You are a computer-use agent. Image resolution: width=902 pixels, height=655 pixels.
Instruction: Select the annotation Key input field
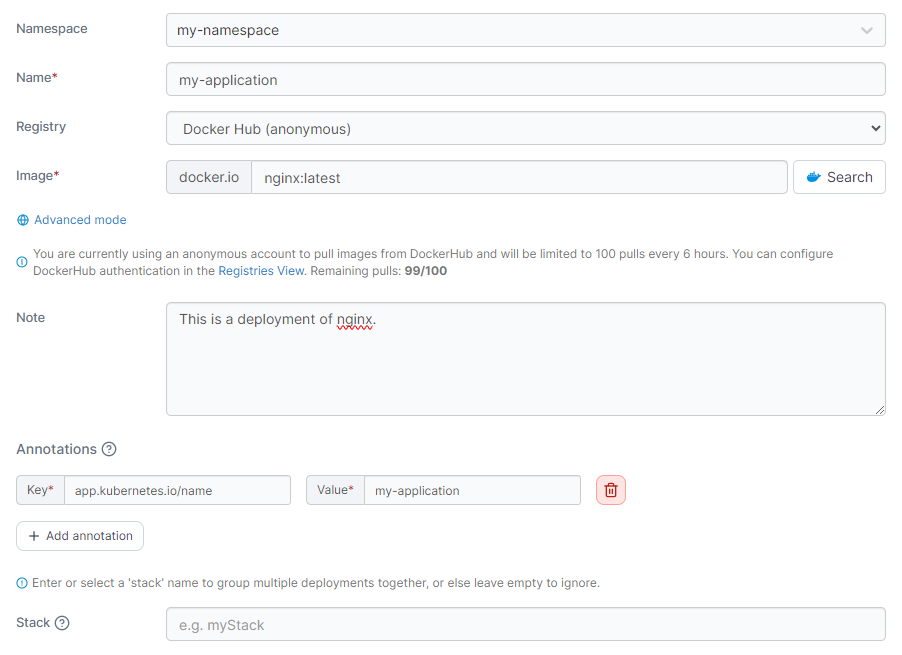click(176, 490)
